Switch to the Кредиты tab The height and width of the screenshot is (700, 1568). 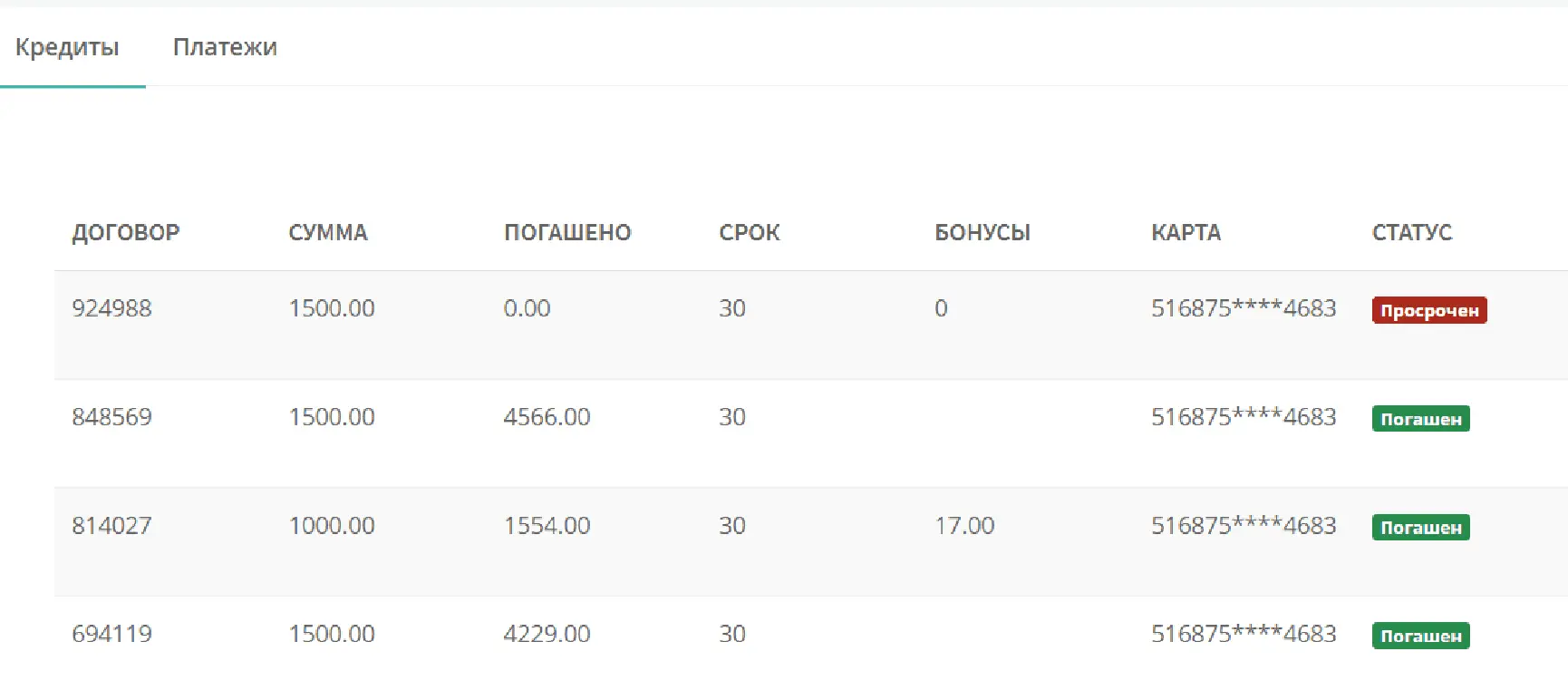tap(67, 47)
